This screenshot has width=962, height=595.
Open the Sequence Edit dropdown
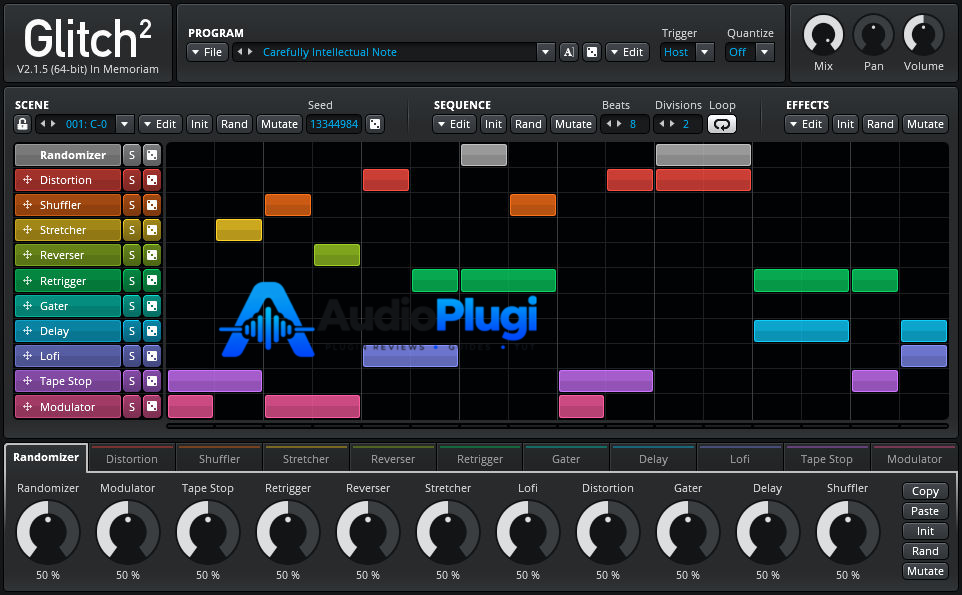[x=454, y=124]
